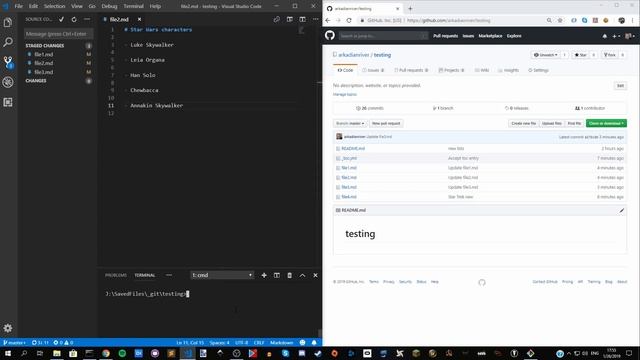Open the GitHub plus create-new dropdown

(x=616, y=36)
